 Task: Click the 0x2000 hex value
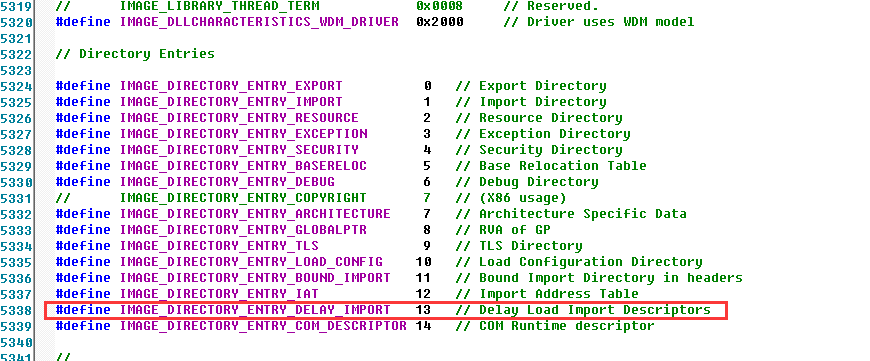click(x=439, y=23)
